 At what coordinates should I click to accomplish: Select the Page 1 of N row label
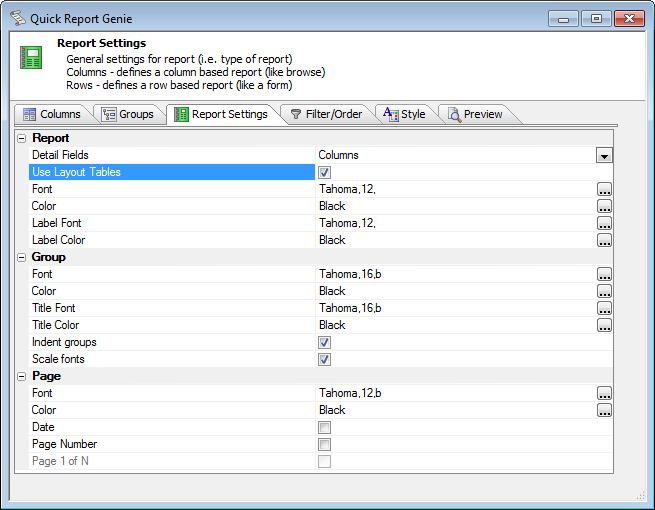pyautogui.click(x=60, y=461)
